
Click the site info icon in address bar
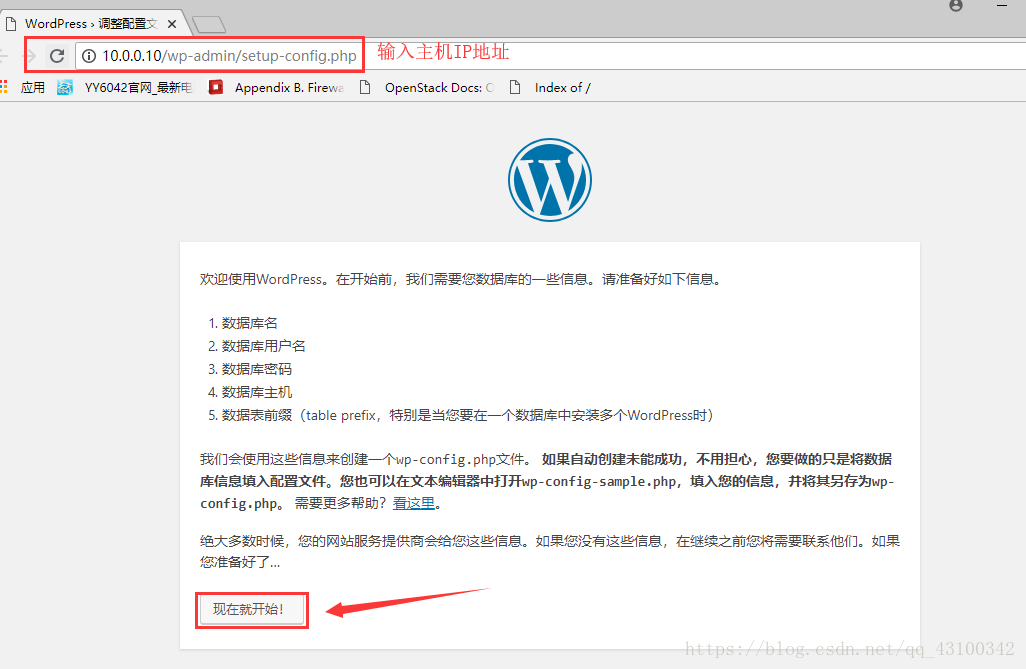[89, 56]
